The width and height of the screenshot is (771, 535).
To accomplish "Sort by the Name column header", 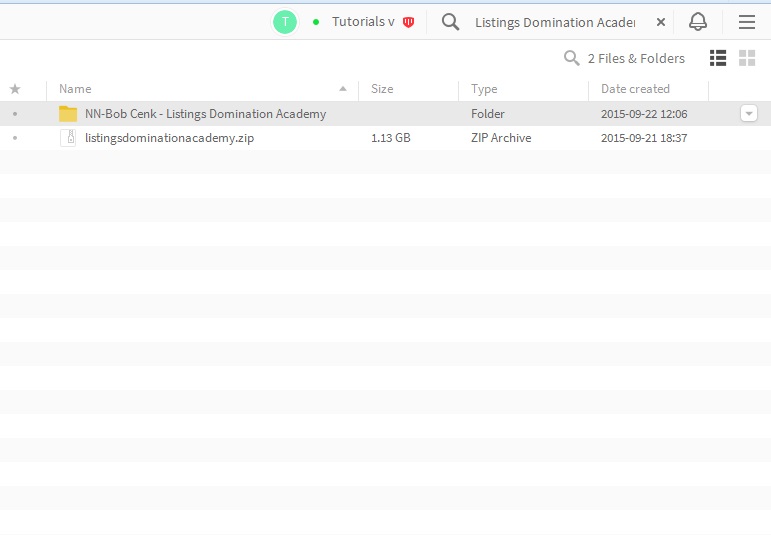I will coord(75,89).
